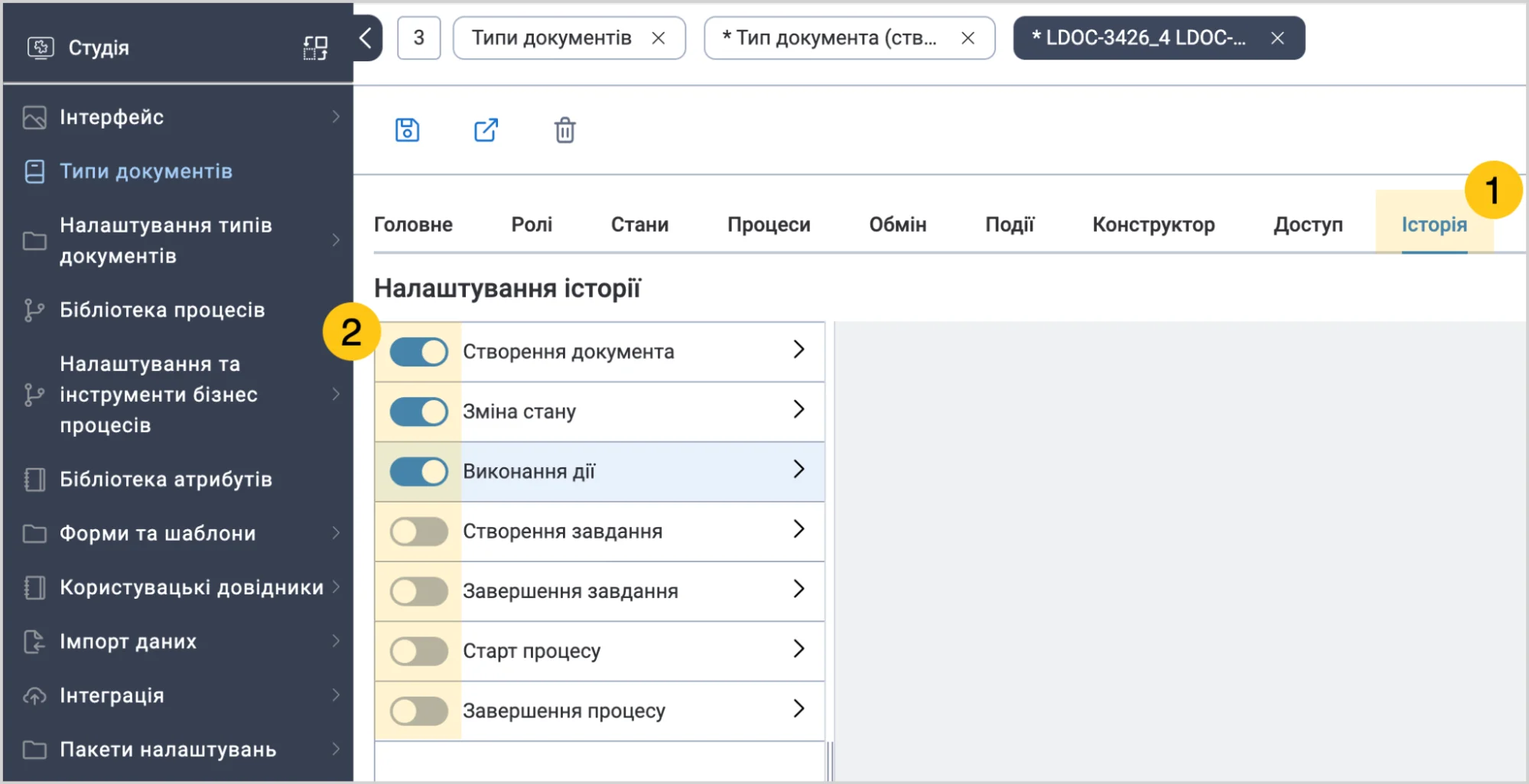Viewport: 1529px width, 784px height.
Task: Expand Завершення процесу row chevron
Action: click(799, 708)
